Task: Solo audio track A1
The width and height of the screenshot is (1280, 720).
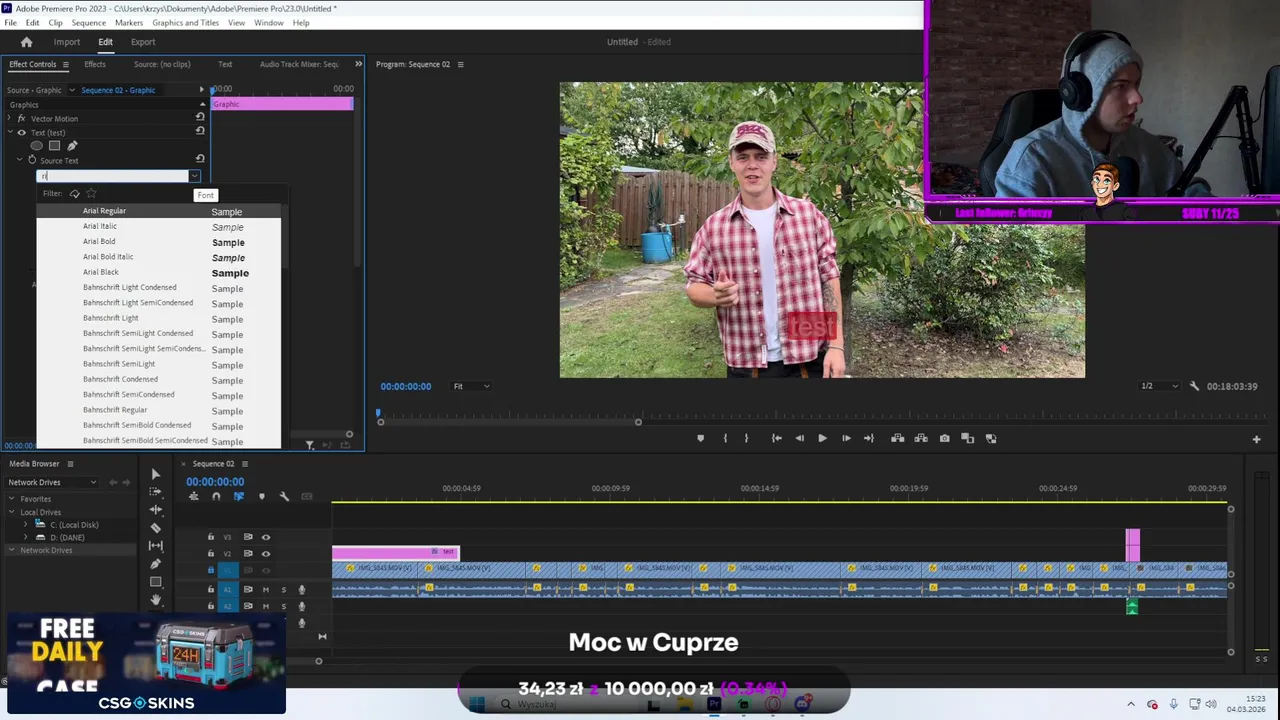Action: pos(283,589)
